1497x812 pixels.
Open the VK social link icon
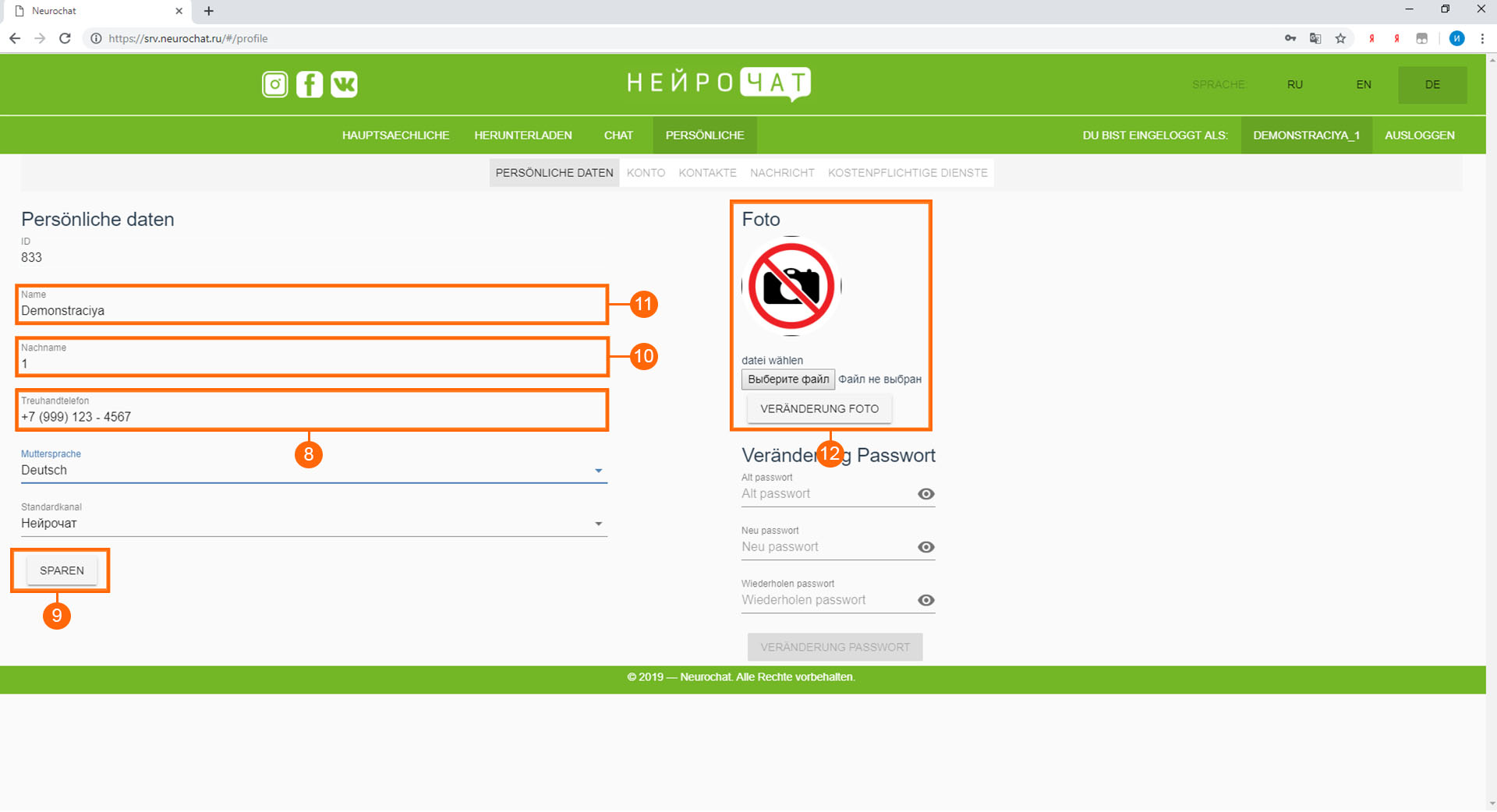pyautogui.click(x=344, y=84)
